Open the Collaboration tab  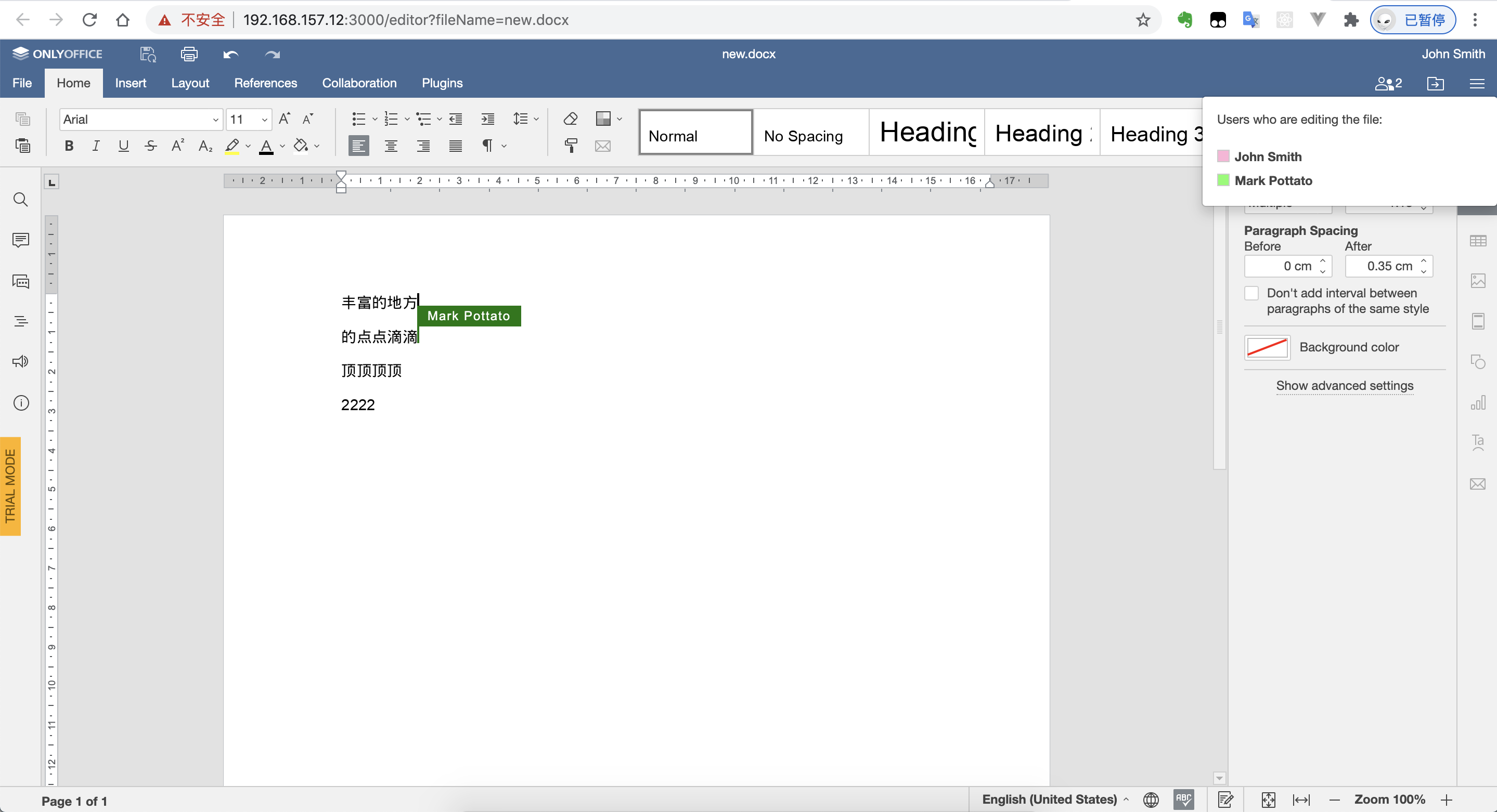[359, 83]
